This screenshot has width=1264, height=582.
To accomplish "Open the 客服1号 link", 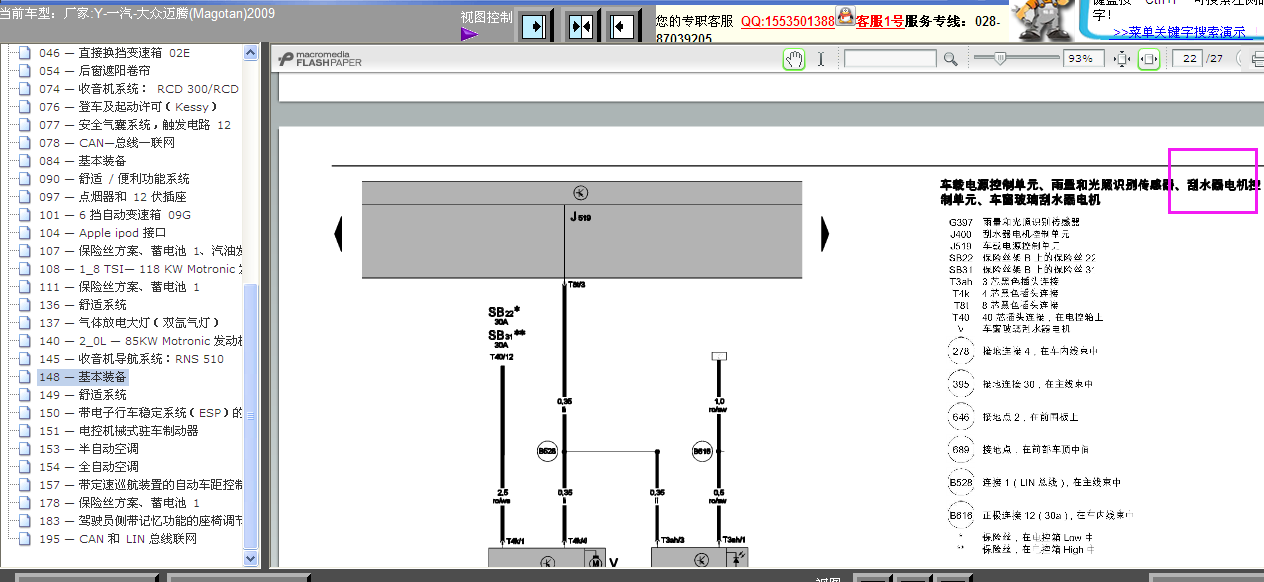I will pos(880,22).
